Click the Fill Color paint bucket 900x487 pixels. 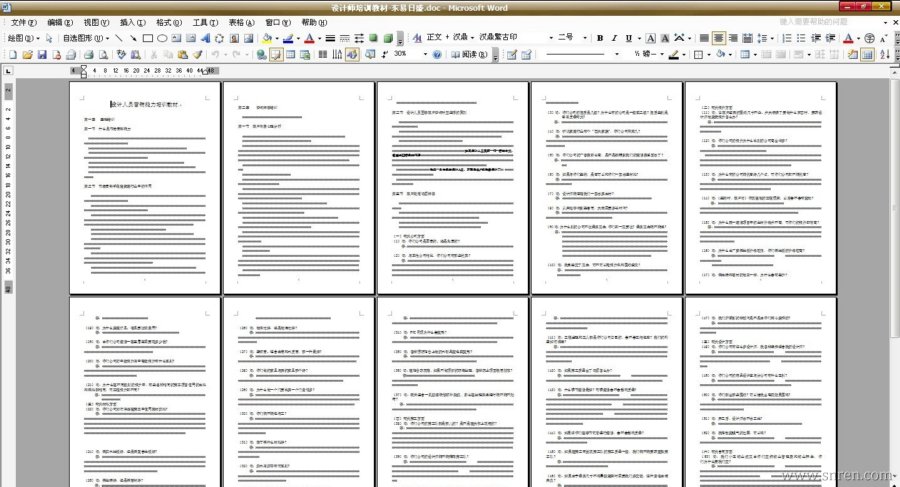[x=266, y=38]
